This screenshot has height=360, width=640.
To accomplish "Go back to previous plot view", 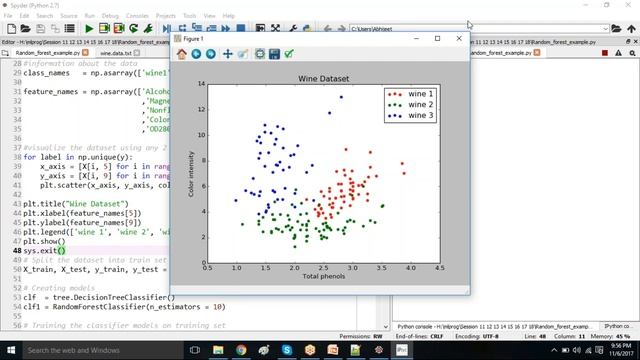I will coord(196,54).
